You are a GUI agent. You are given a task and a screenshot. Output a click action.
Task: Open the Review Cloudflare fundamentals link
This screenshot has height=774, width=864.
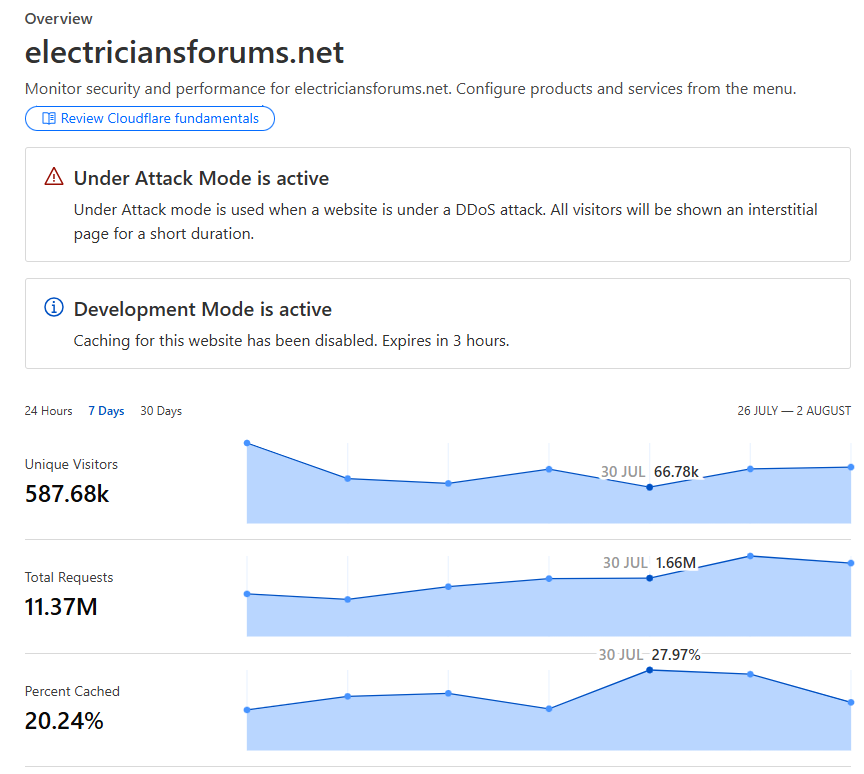[150, 118]
